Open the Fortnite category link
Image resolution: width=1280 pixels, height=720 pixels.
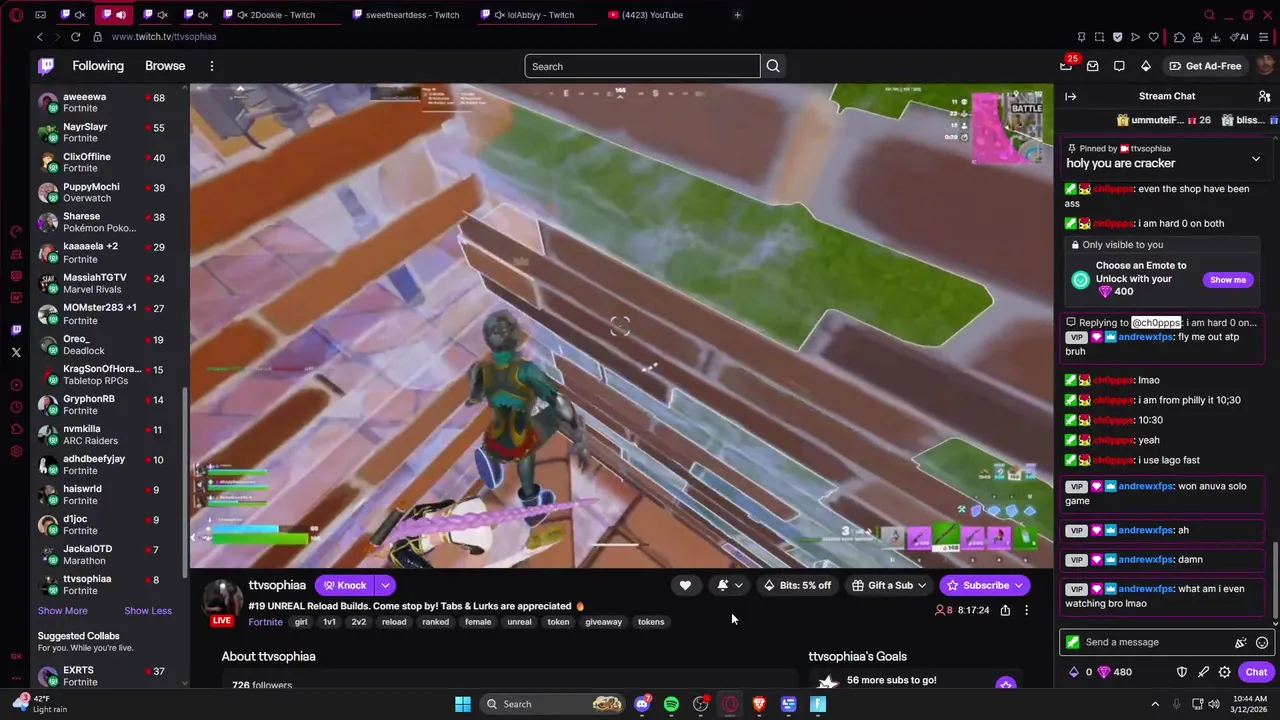[265, 622]
